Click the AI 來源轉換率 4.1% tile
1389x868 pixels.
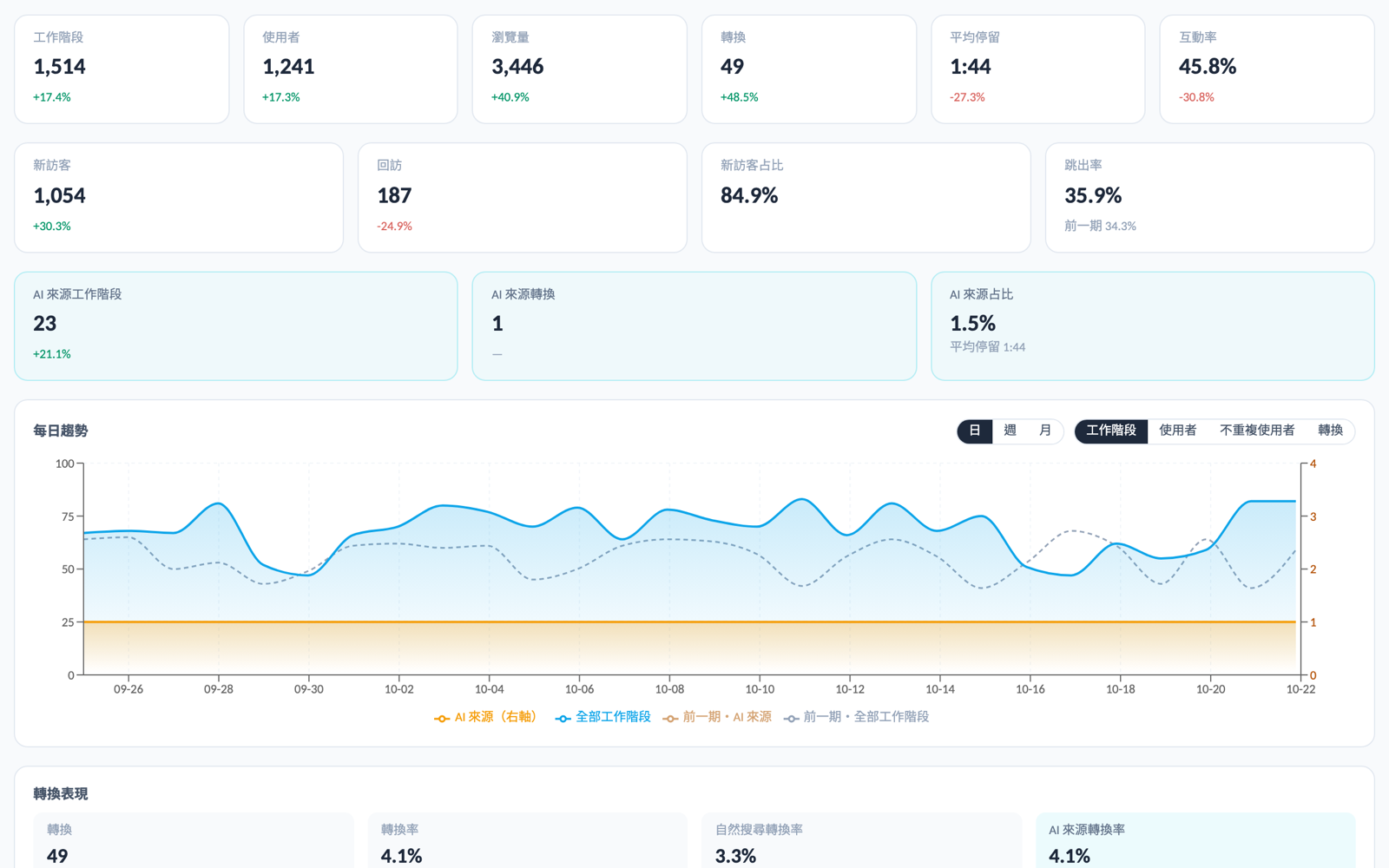1195,841
